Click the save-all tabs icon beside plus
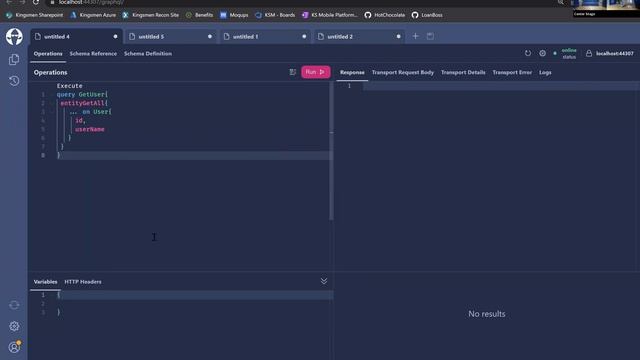The width and height of the screenshot is (640, 360). [430, 36]
